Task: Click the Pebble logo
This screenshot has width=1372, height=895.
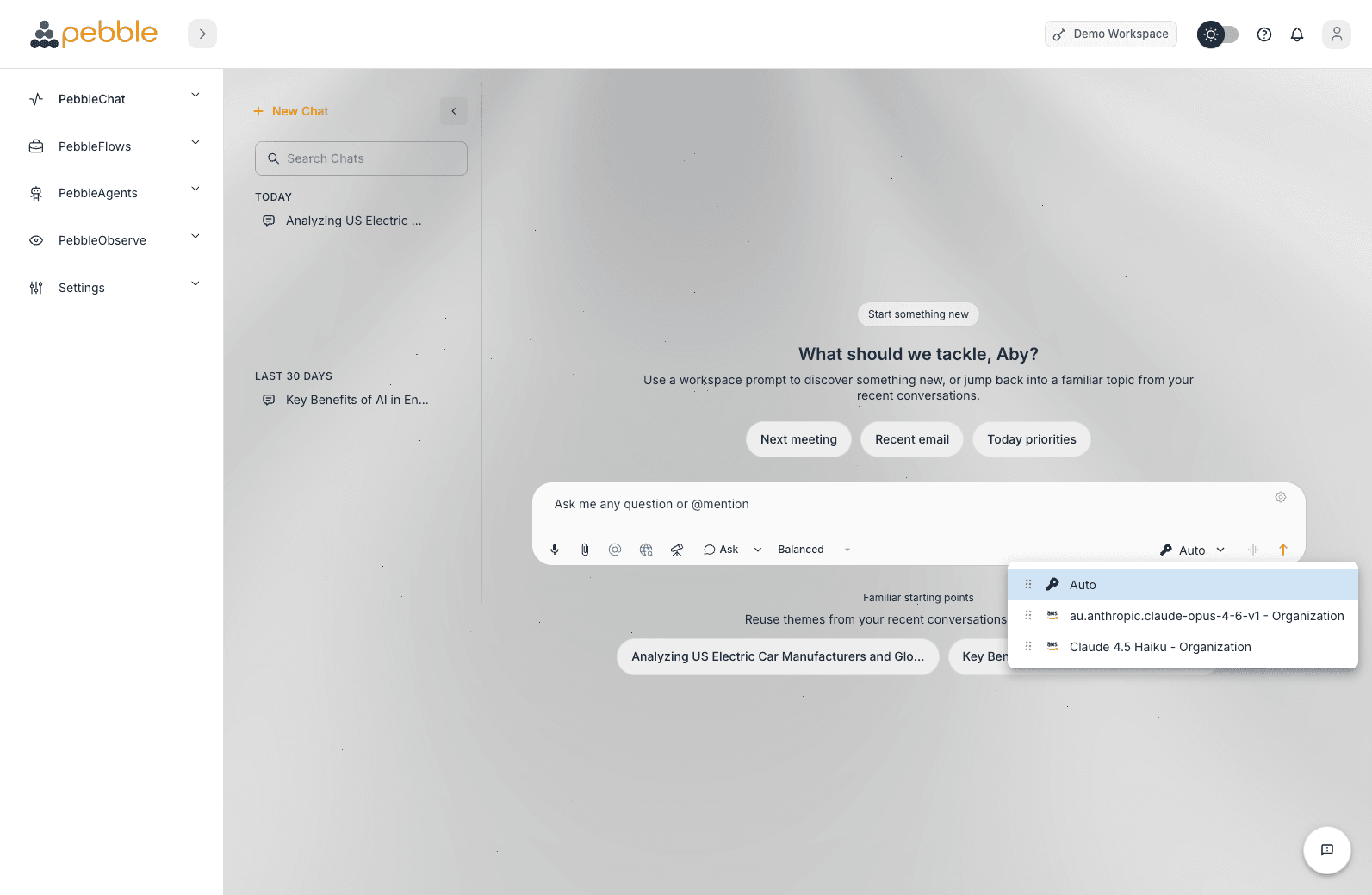Action: point(94,34)
